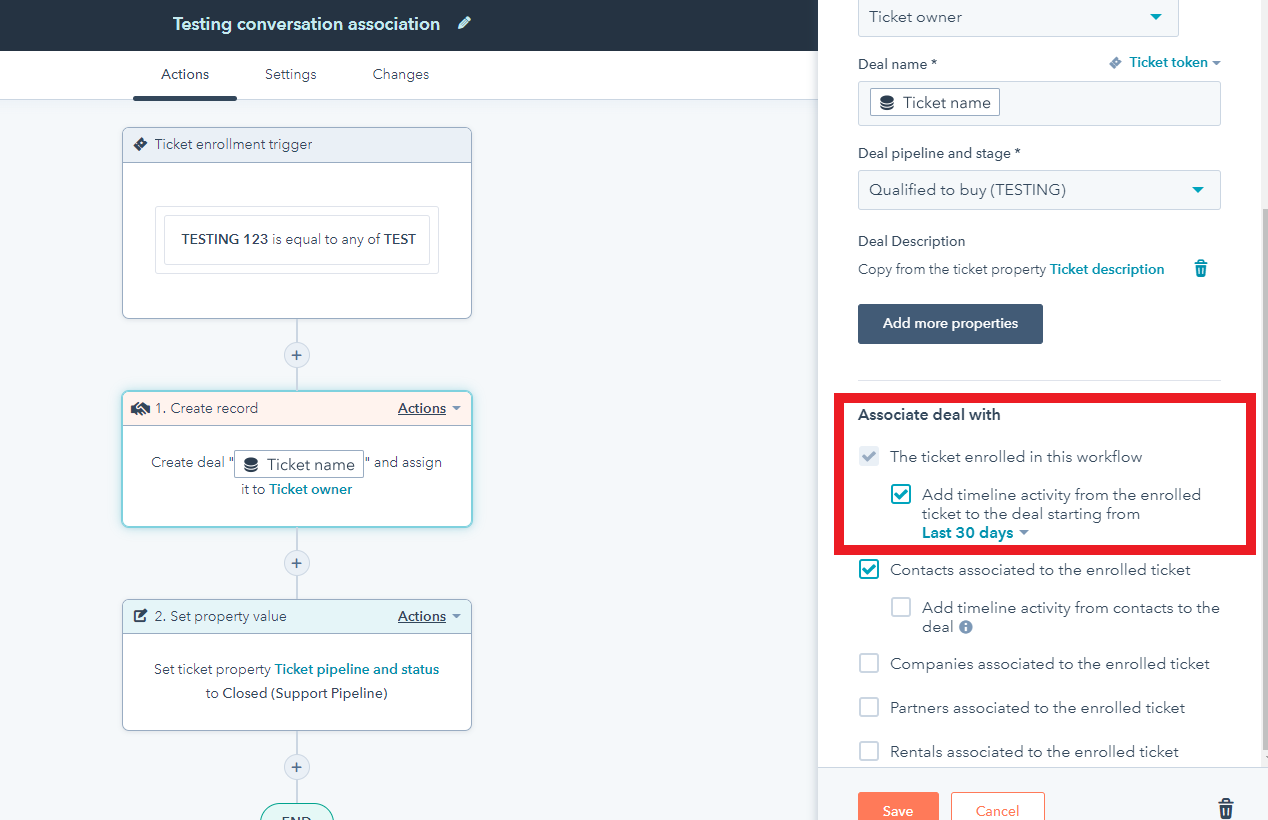Open the Deal pipeline and stage dropdown

click(x=1038, y=190)
